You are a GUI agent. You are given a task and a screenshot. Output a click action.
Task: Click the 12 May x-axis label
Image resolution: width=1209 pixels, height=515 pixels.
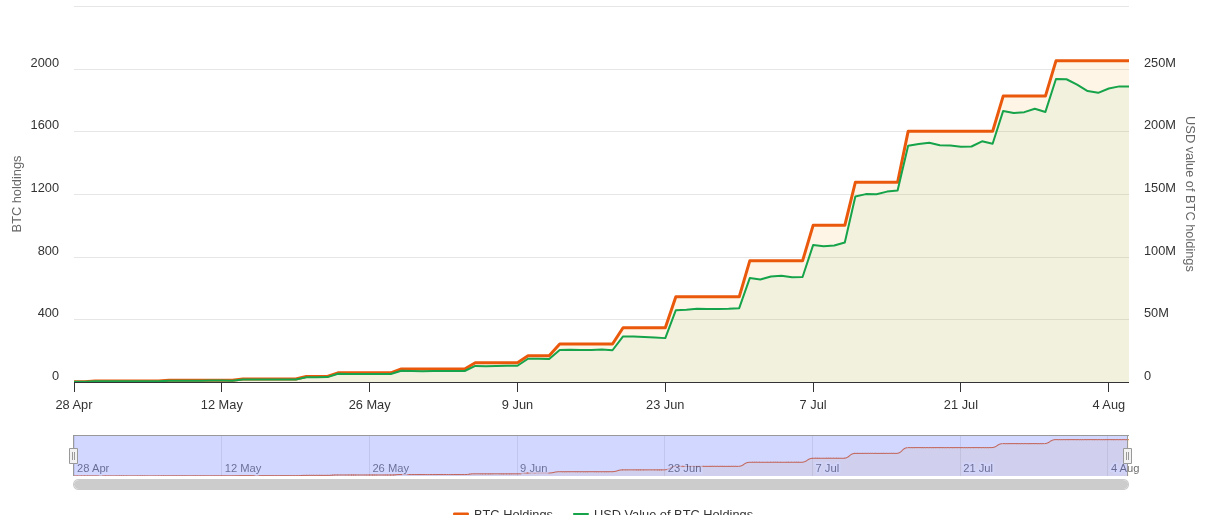point(222,405)
